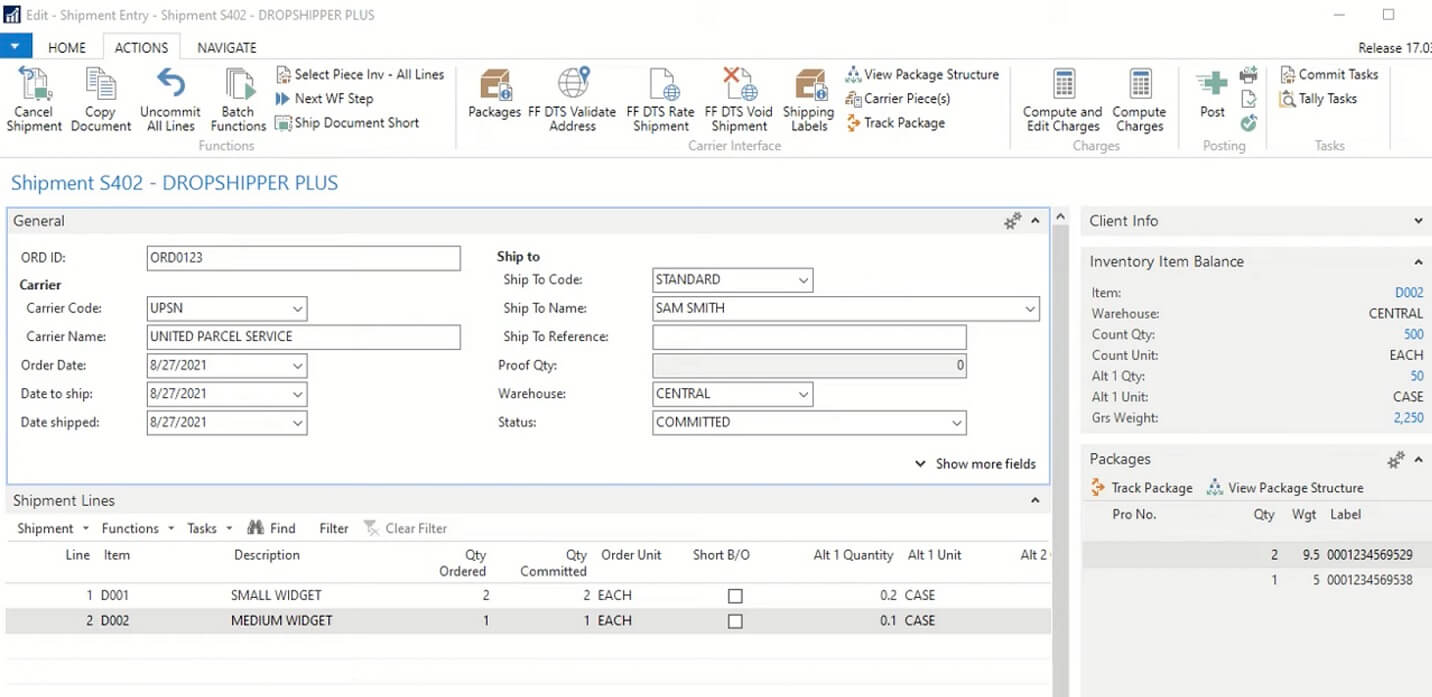Screen dimensions: 1432x697
Task: Check Short B/O for line 1 SMALL WIDGET
Action: pos(735,594)
